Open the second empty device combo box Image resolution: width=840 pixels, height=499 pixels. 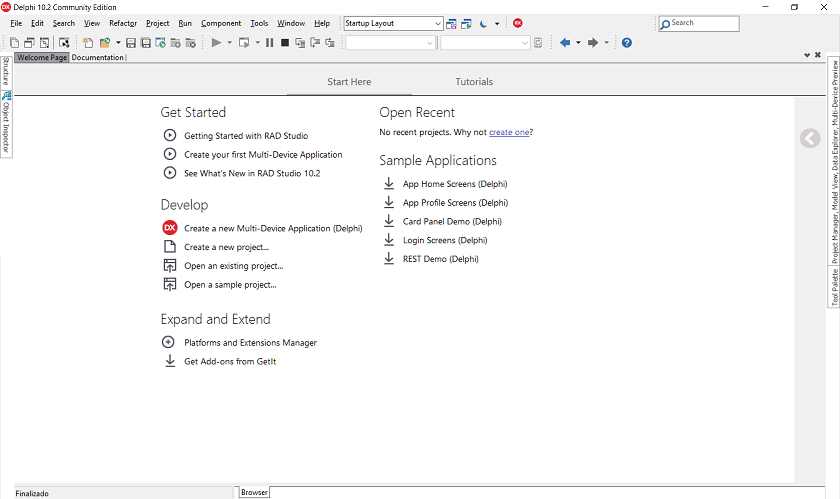(x=485, y=42)
